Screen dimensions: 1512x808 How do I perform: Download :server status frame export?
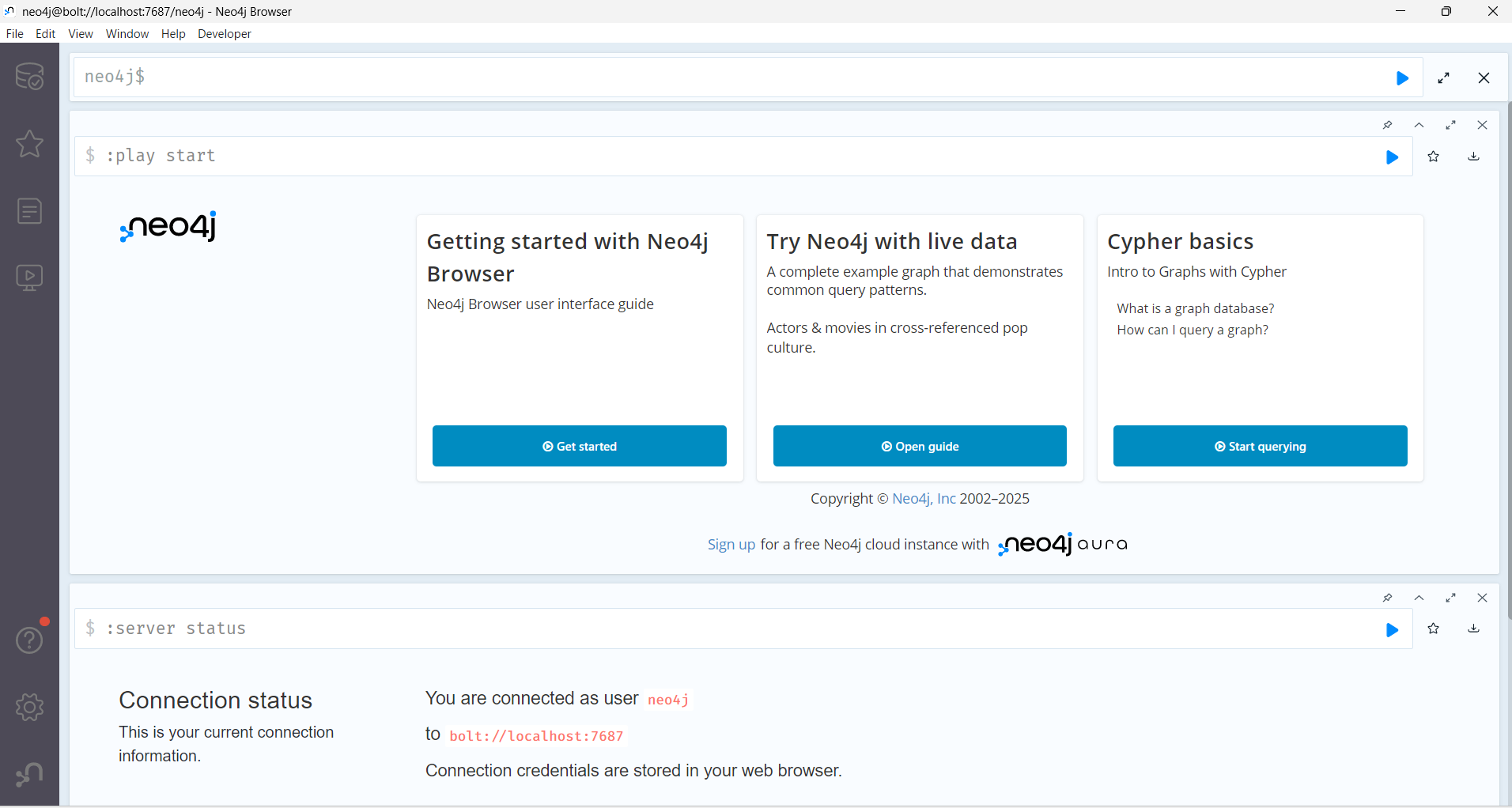1474,629
